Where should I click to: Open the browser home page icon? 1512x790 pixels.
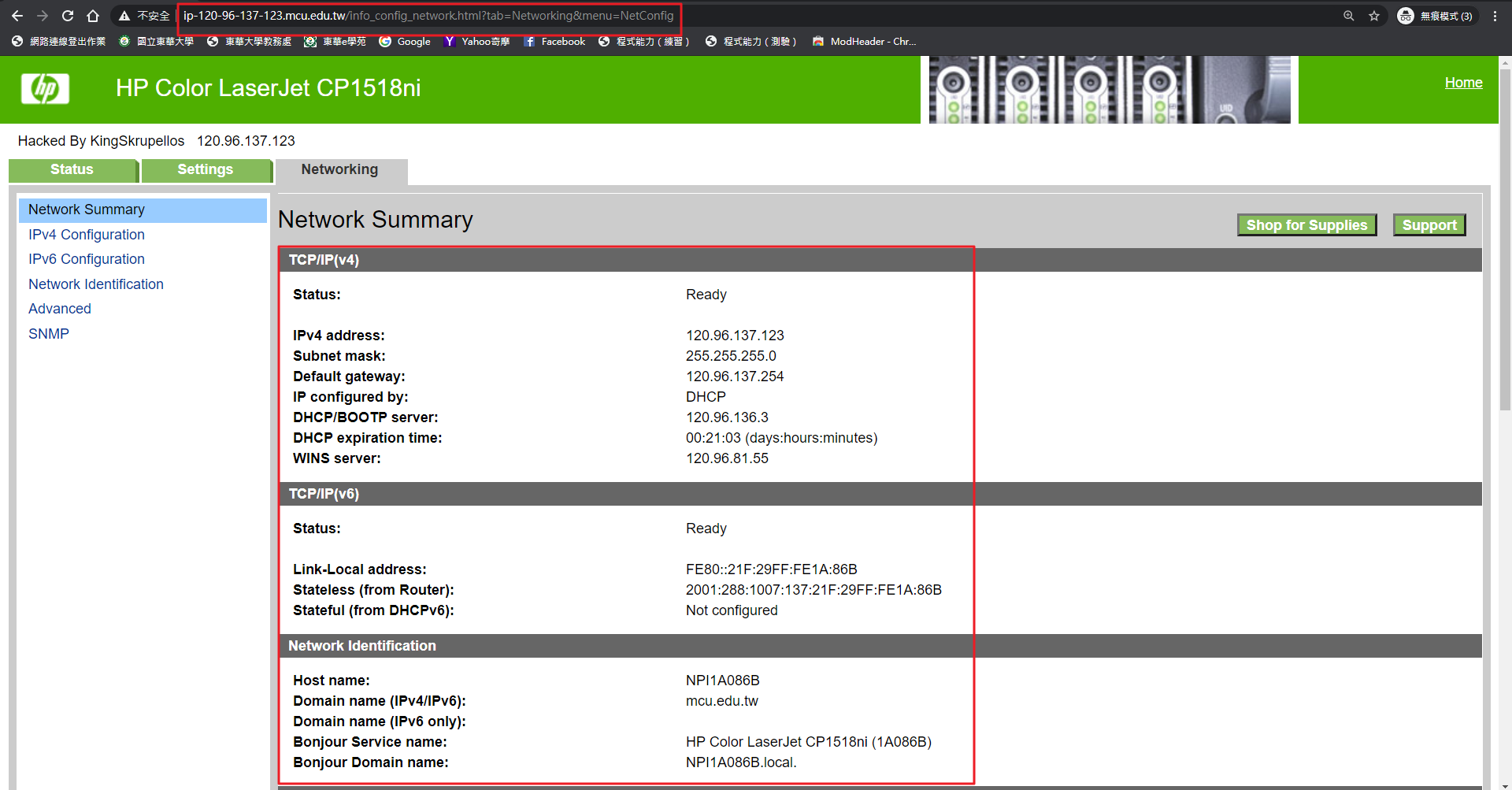tap(93, 16)
